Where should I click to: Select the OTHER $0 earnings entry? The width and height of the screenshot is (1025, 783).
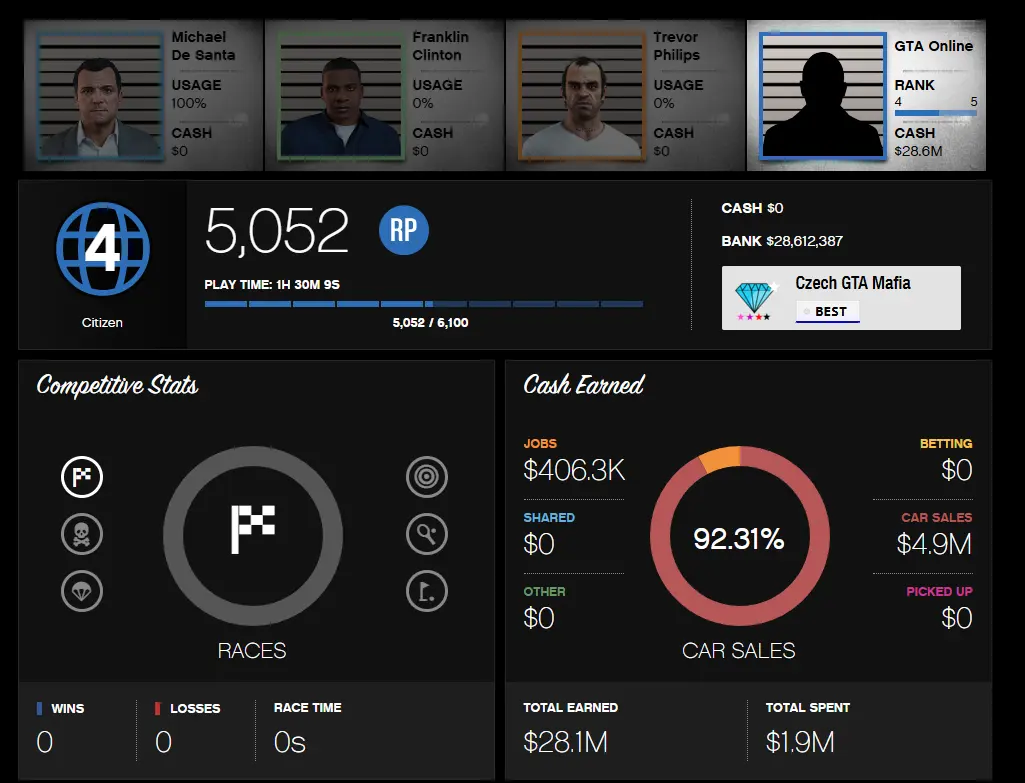click(544, 609)
